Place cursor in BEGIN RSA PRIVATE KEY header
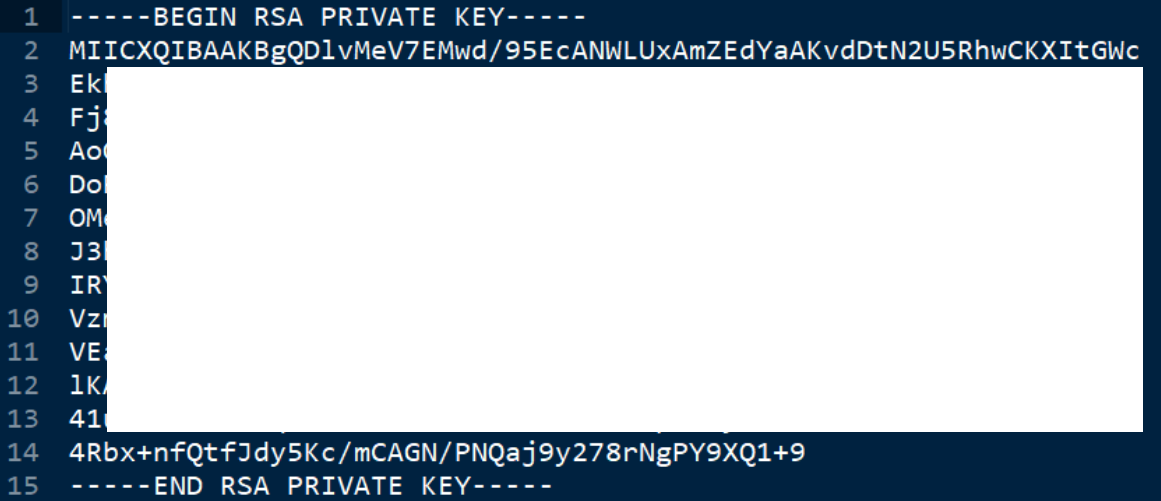The image size is (1161, 501). 328,17
